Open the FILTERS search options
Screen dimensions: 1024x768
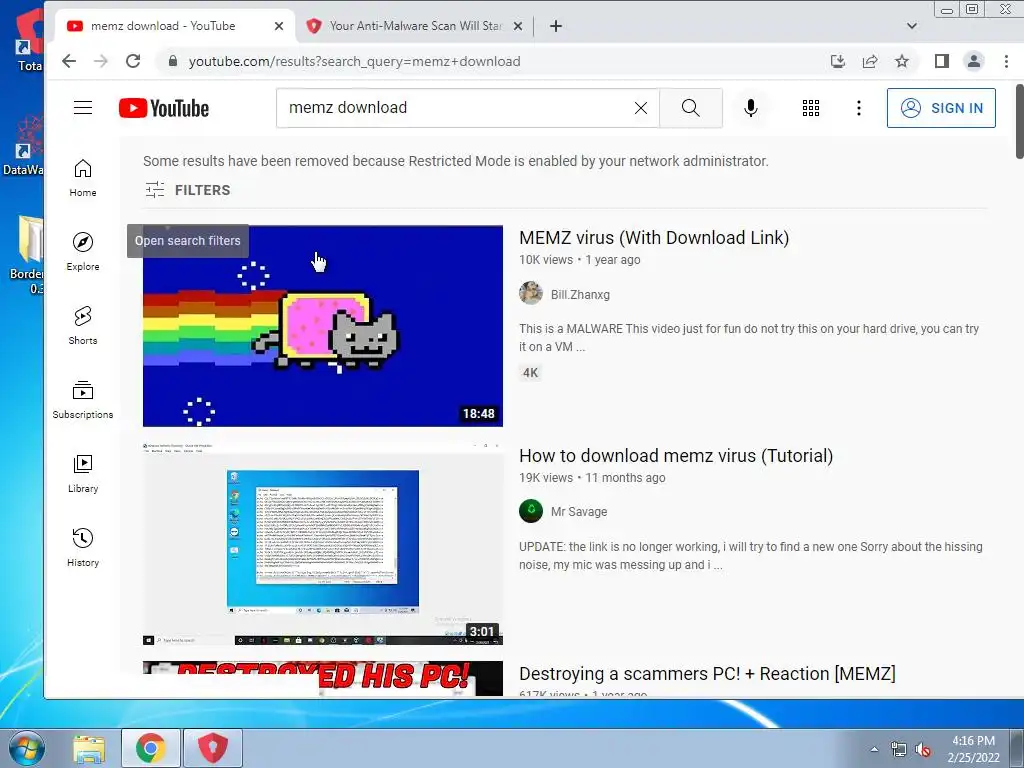(187, 190)
